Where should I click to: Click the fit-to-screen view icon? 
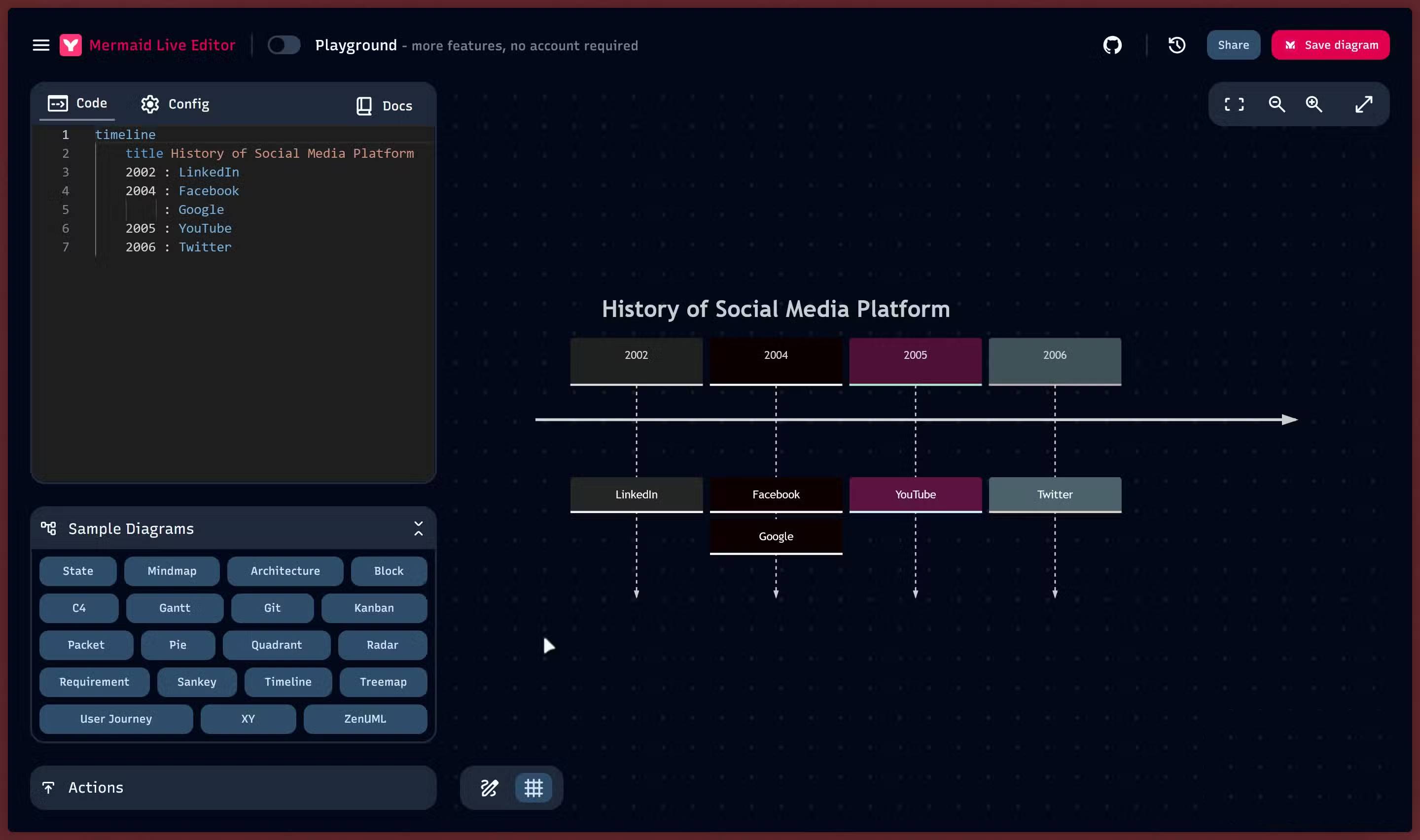1234,104
